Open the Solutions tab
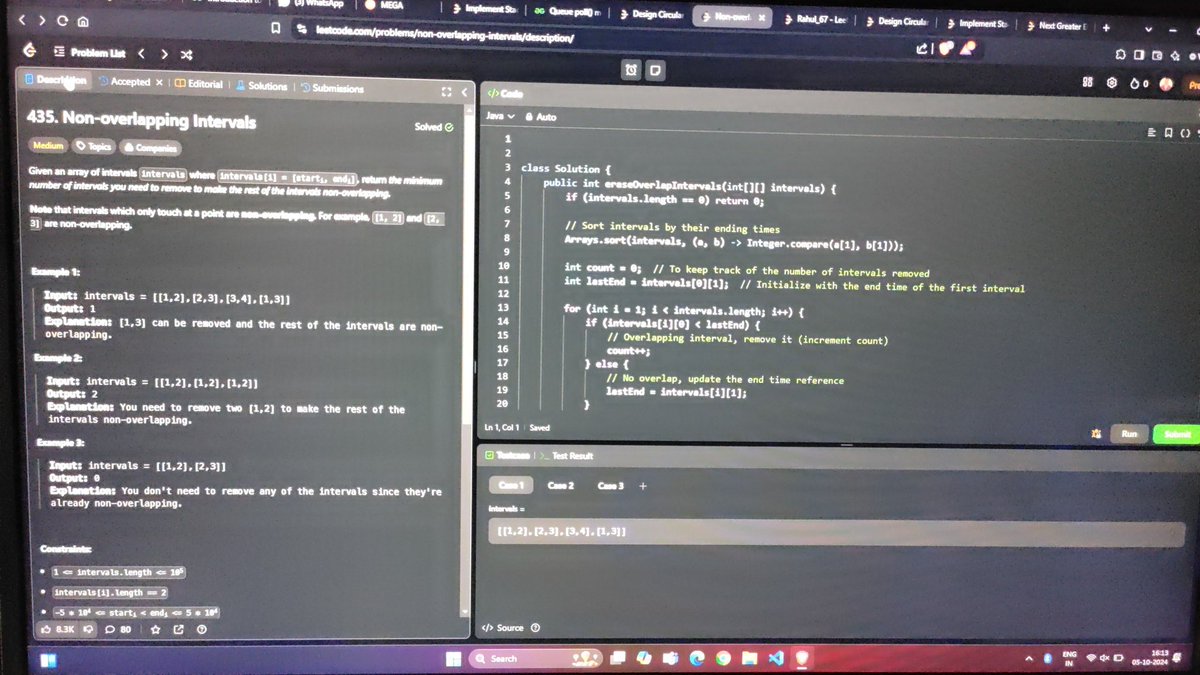The height and width of the screenshot is (675, 1200). (x=261, y=86)
